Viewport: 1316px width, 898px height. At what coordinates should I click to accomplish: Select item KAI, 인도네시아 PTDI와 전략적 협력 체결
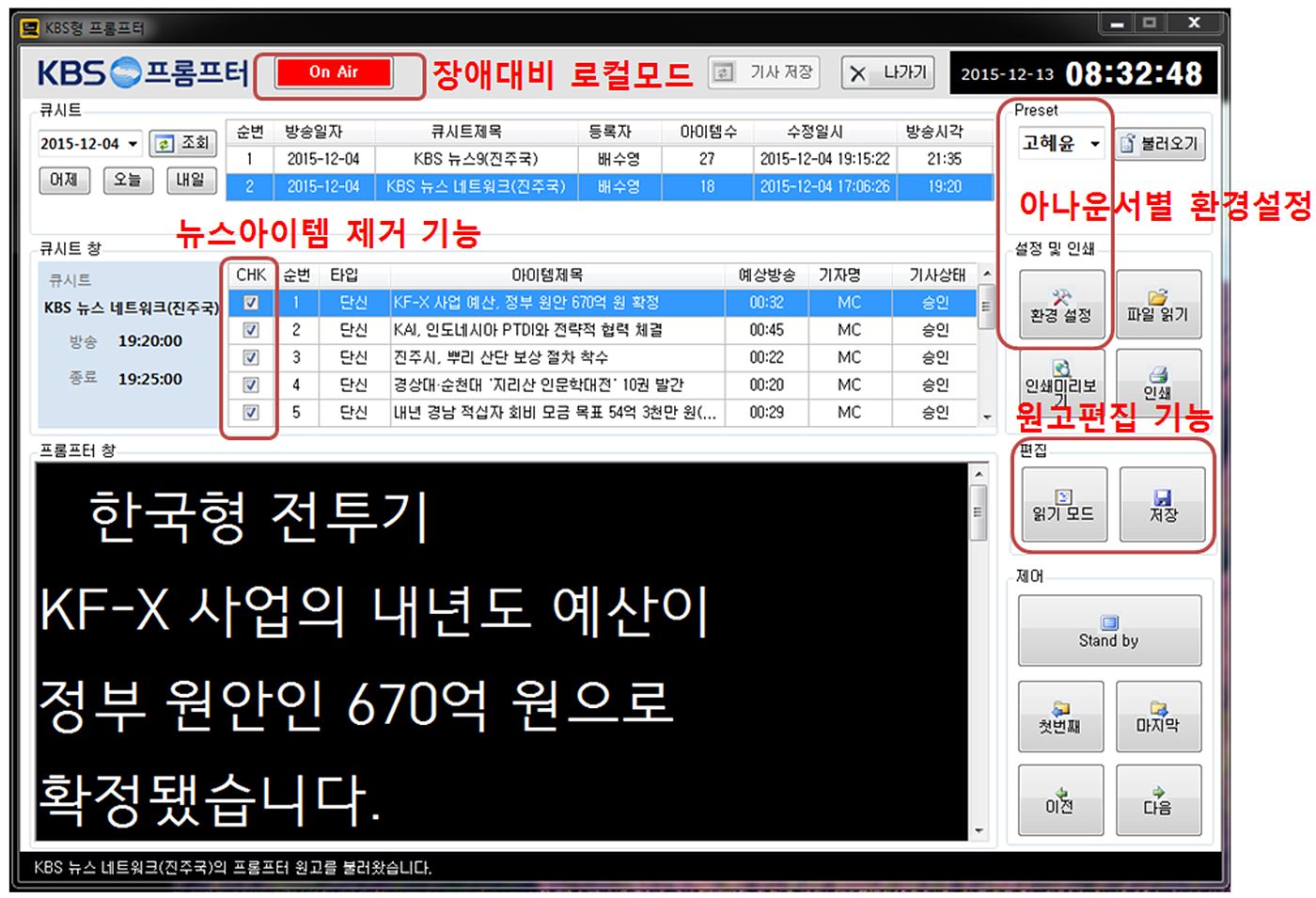[602, 330]
